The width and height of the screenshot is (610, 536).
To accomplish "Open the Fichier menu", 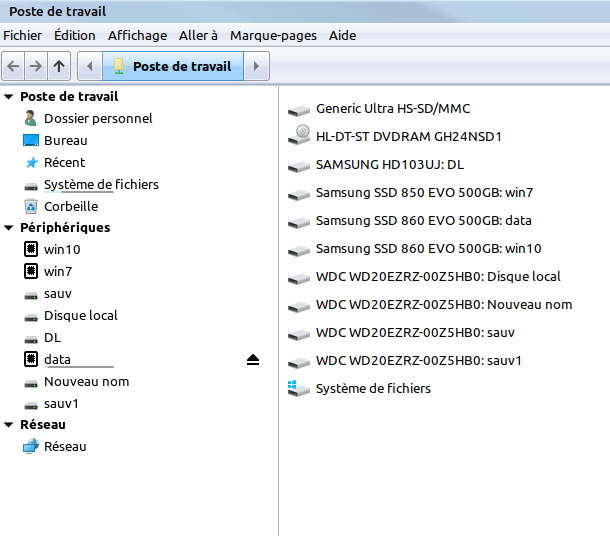I will 23,35.
